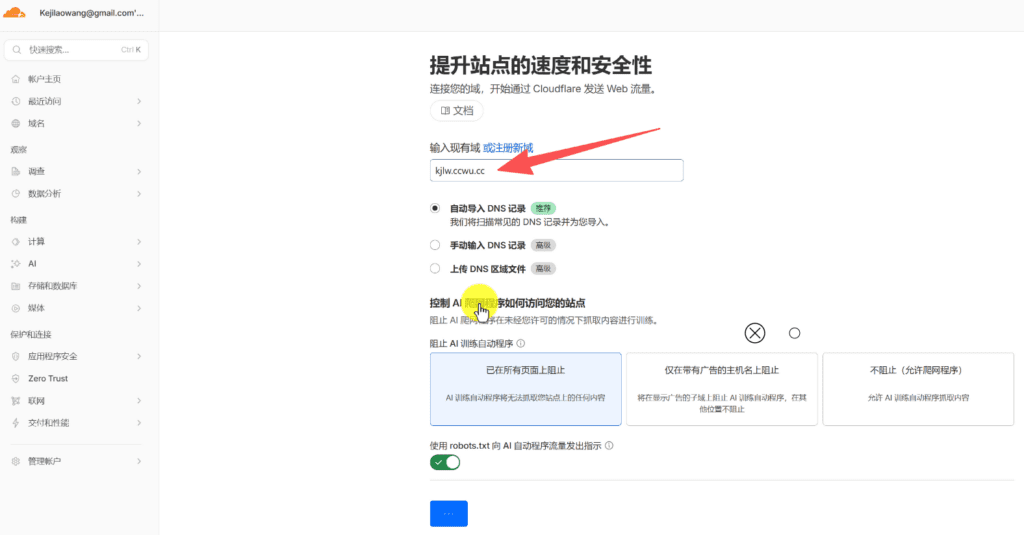Expand 管理帐户 chevron in the sidebar
Viewport: 1024px width, 535px height.
pos(139,461)
